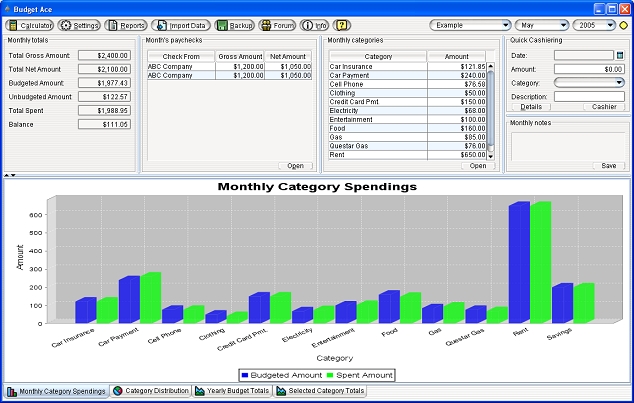Expand the Quick Cashiering Category dropdown
Viewport: 634px width, 403px height.
588,83
